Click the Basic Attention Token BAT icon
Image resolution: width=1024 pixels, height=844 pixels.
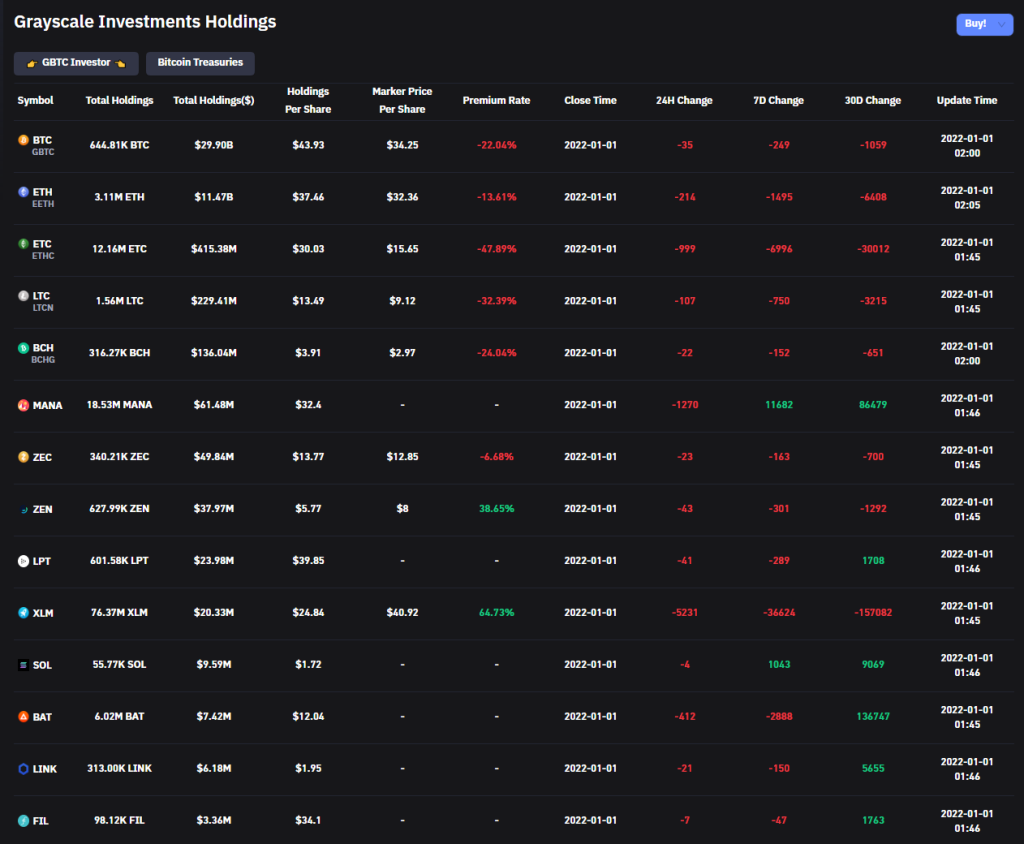[x=24, y=717]
